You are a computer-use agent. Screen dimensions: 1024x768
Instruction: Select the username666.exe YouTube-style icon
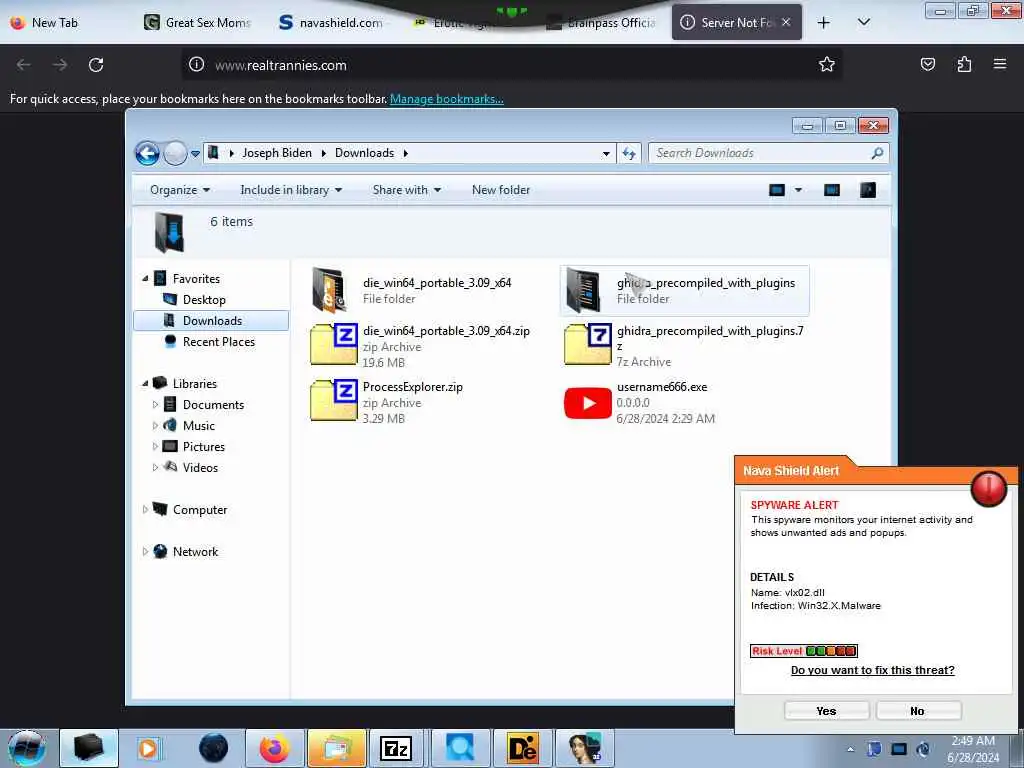tap(588, 403)
